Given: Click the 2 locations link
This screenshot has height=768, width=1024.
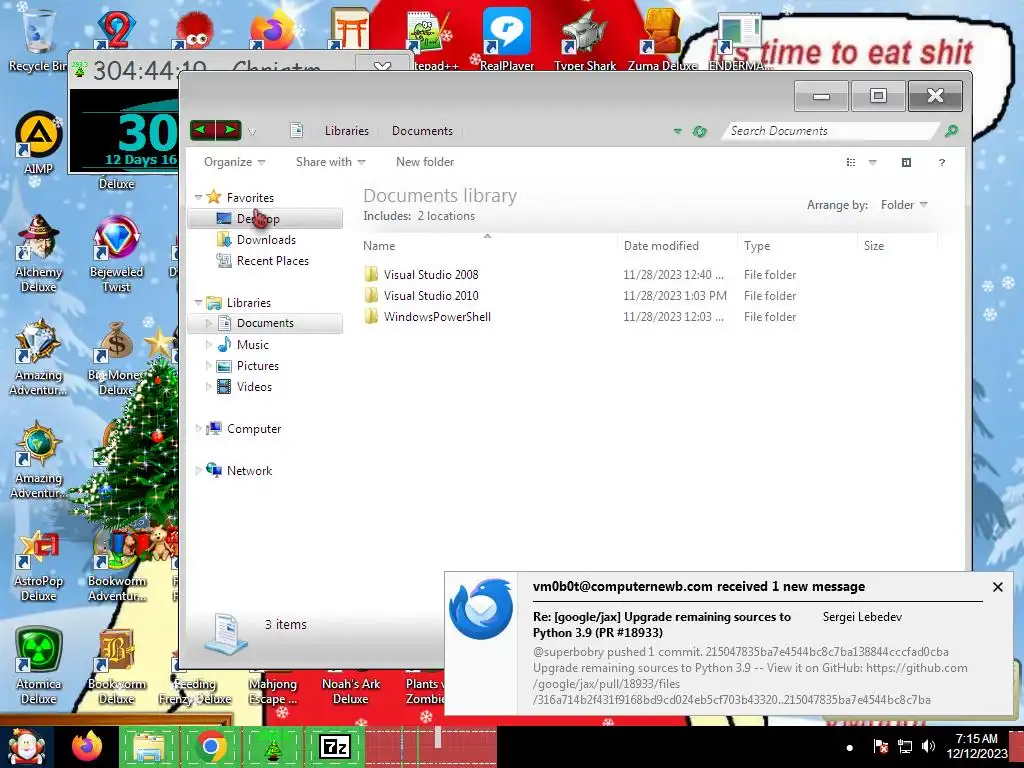Looking at the screenshot, I should pos(446,216).
